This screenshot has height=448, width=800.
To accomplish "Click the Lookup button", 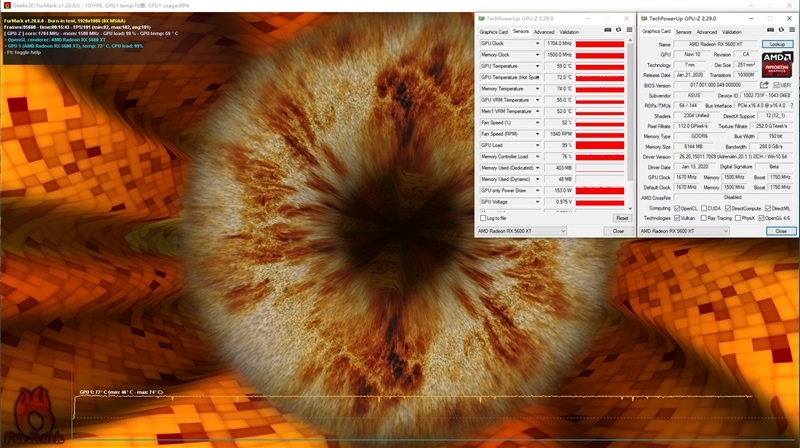I will point(777,44).
